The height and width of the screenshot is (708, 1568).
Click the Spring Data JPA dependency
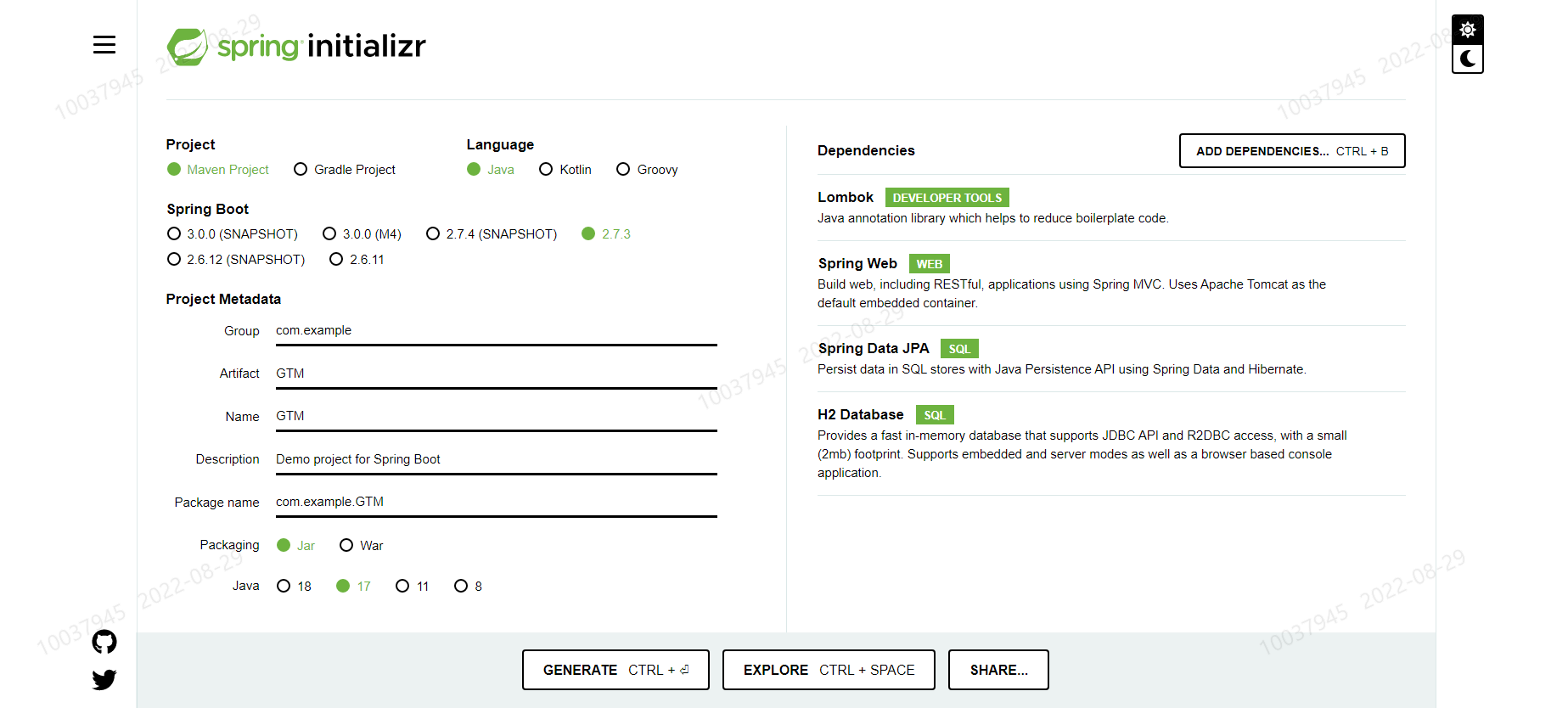tap(1111, 358)
